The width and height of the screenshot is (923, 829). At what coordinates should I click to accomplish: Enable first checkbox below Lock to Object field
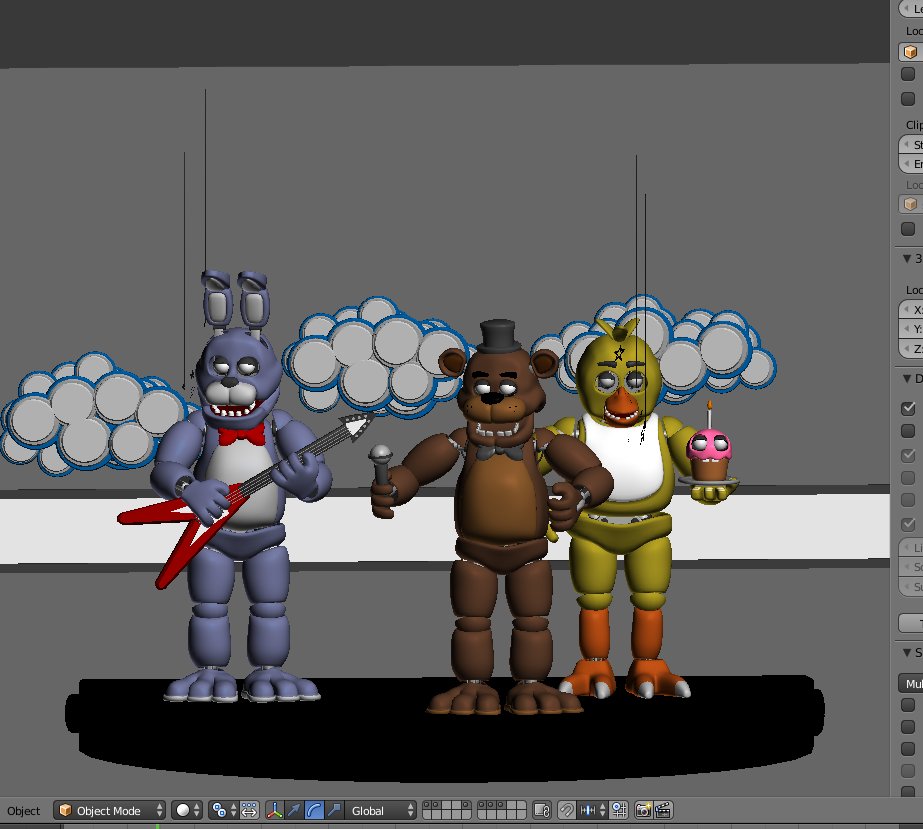(x=908, y=74)
